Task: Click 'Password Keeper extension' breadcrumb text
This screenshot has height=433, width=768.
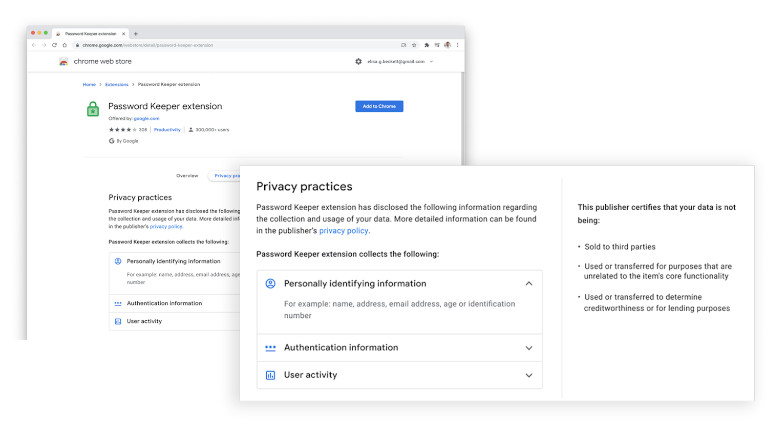Action: tap(169, 85)
